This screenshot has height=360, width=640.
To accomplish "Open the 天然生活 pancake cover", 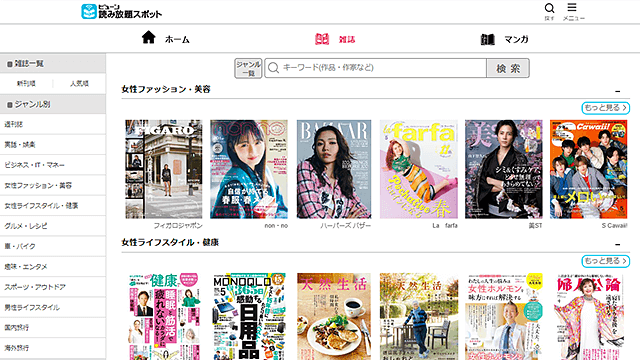I will click(334, 316).
